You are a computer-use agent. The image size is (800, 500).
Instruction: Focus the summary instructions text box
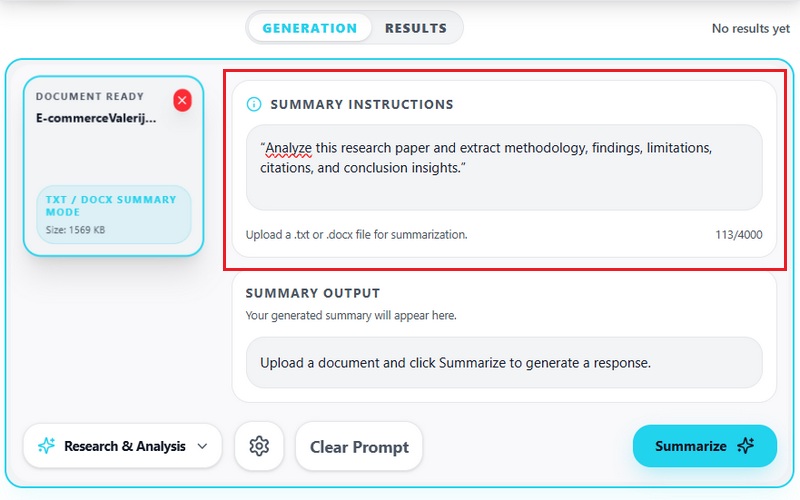tap(504, 167)
